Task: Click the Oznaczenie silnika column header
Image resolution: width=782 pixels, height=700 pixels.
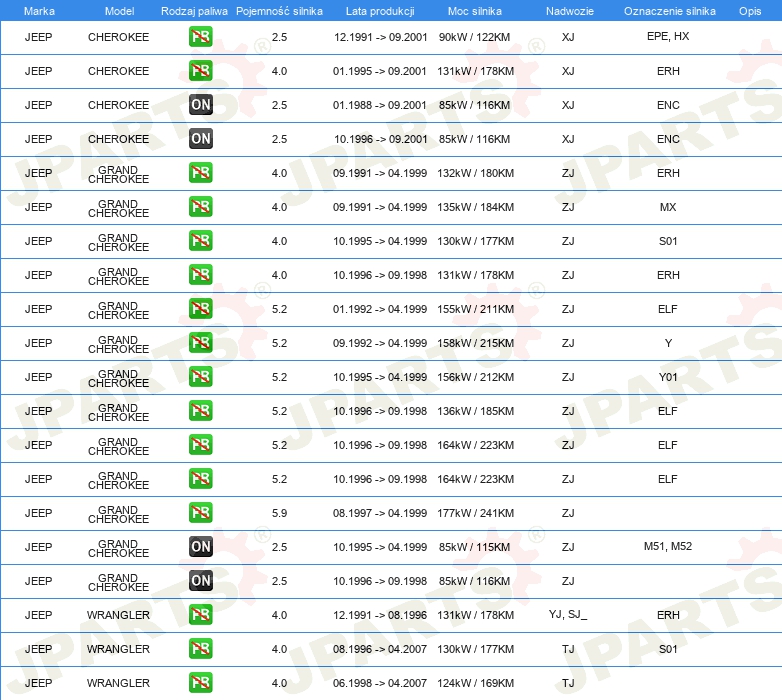Action: click(669, 11)
